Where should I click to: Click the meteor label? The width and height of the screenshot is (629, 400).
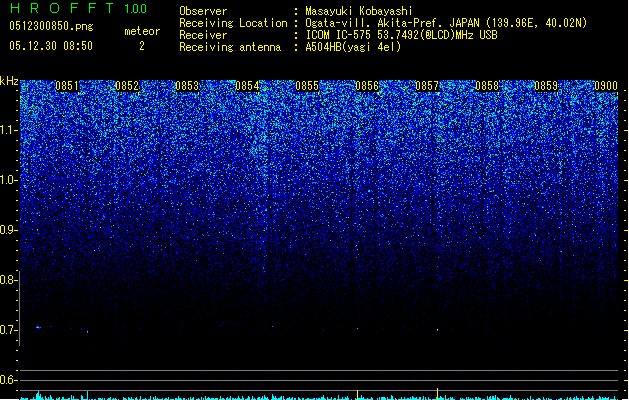click(142, 31)
